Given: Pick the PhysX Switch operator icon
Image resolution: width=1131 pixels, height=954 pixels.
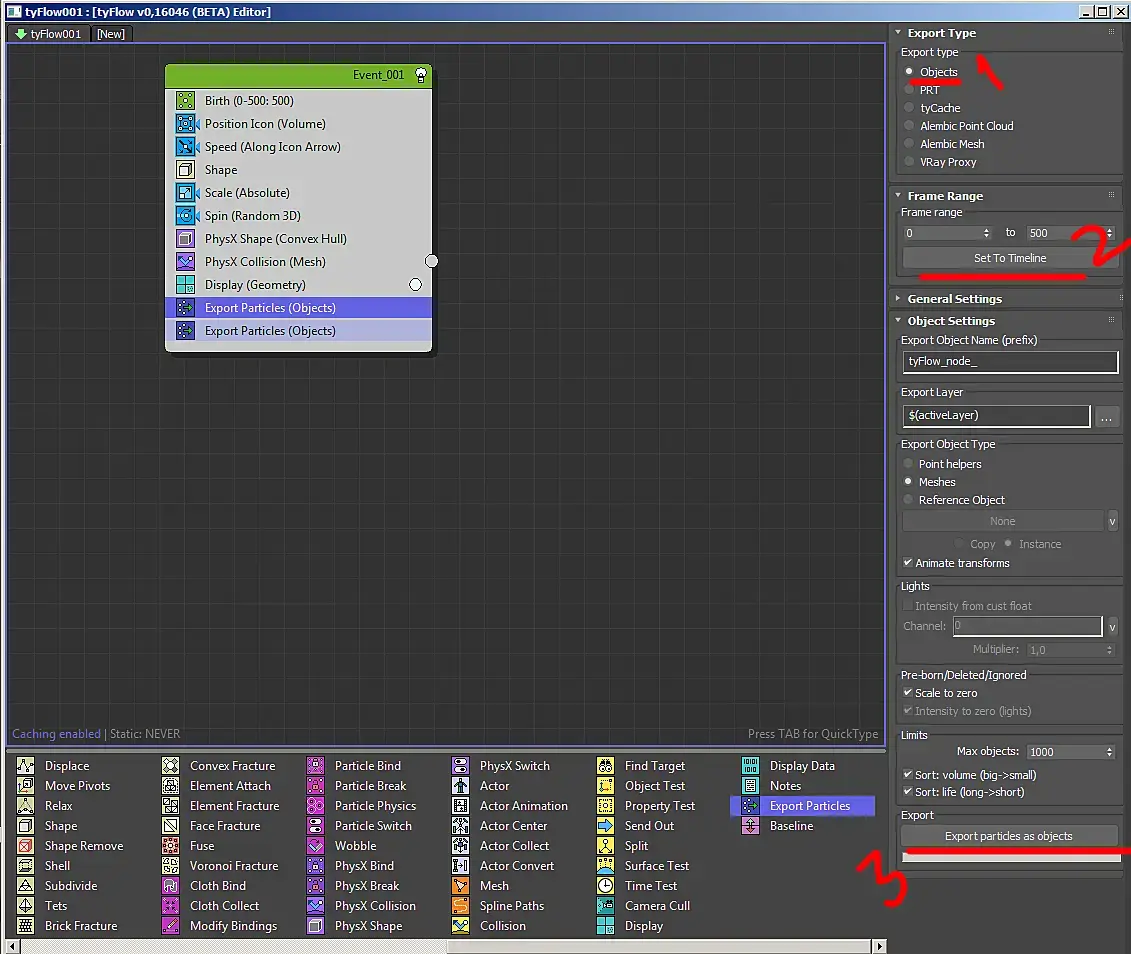Looking at the screenshot, I should (x=460, y=766).
